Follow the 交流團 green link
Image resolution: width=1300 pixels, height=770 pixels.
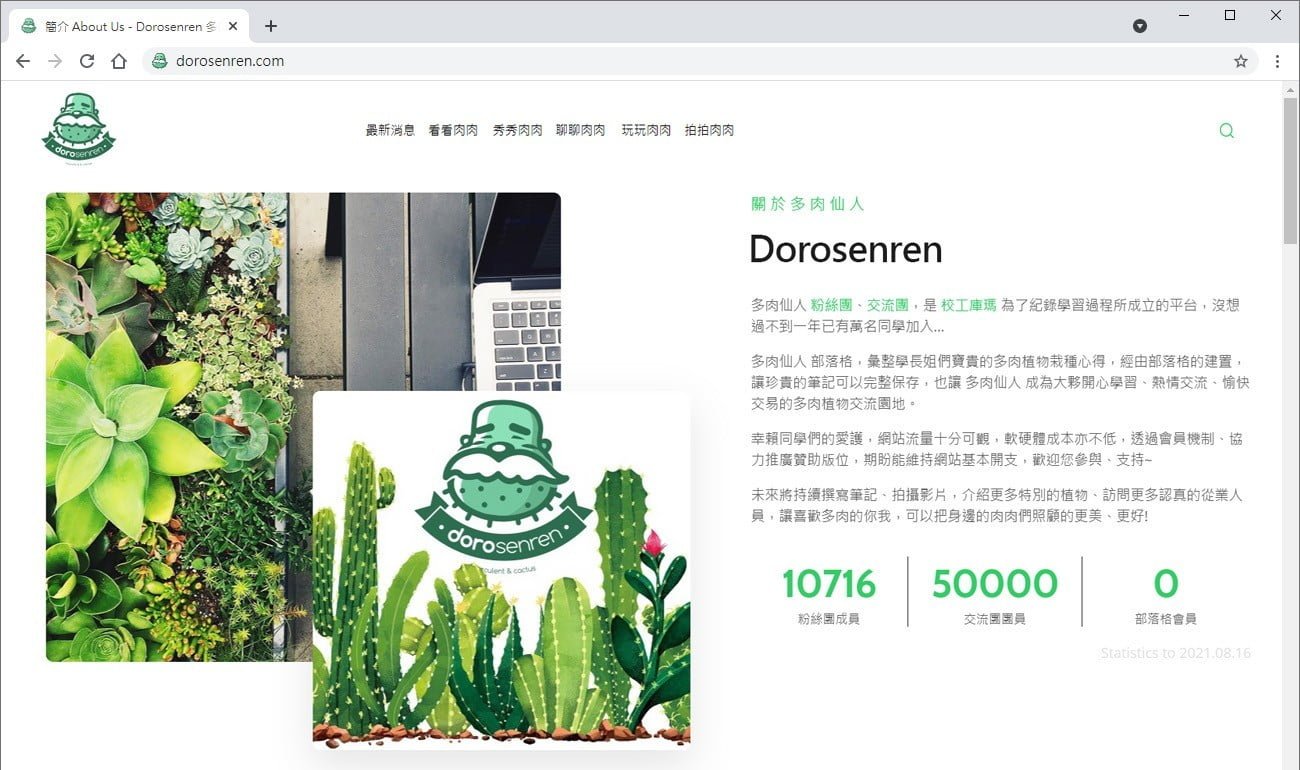click(x=887, y=305)
